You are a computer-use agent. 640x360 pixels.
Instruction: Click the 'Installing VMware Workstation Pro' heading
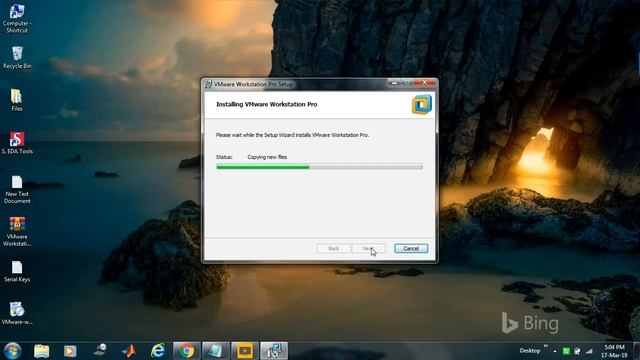(x=267, y=104)
